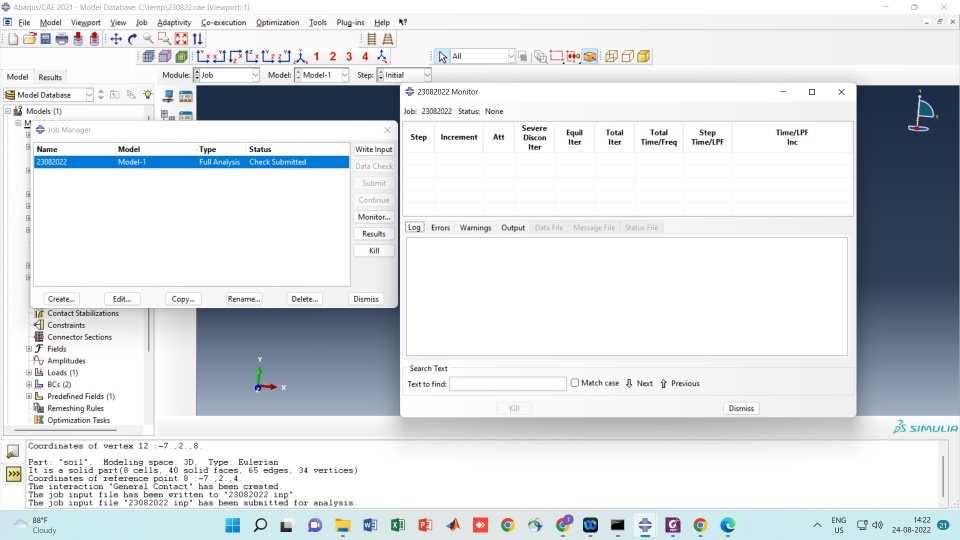Viewport: 960px width, 540px height.
Task: Apply custom view 1
Action: [317, 56]
